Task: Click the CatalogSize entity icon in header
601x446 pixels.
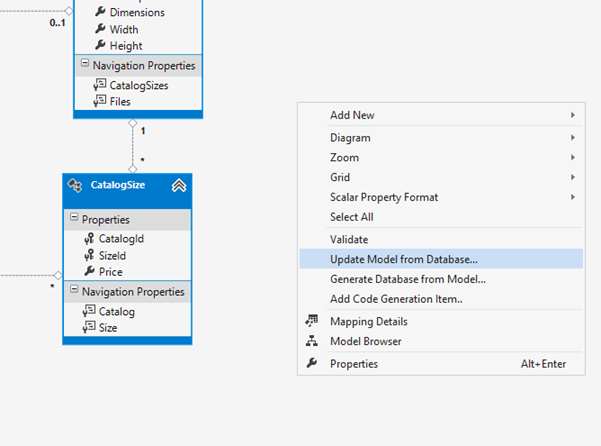Action: pyautogui.click(x=75, y=185)
